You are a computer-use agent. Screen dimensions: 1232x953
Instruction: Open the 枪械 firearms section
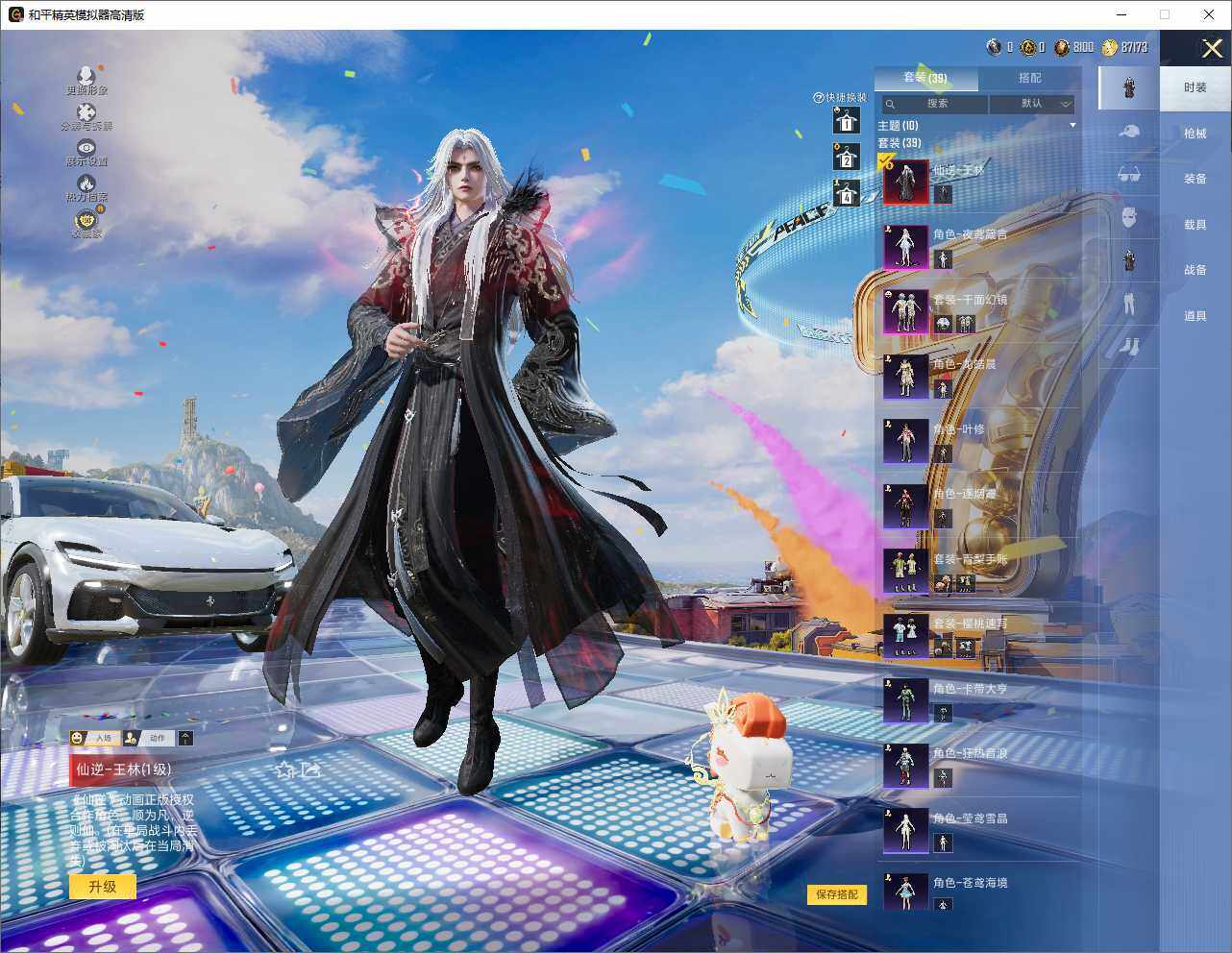[1195, 134]
